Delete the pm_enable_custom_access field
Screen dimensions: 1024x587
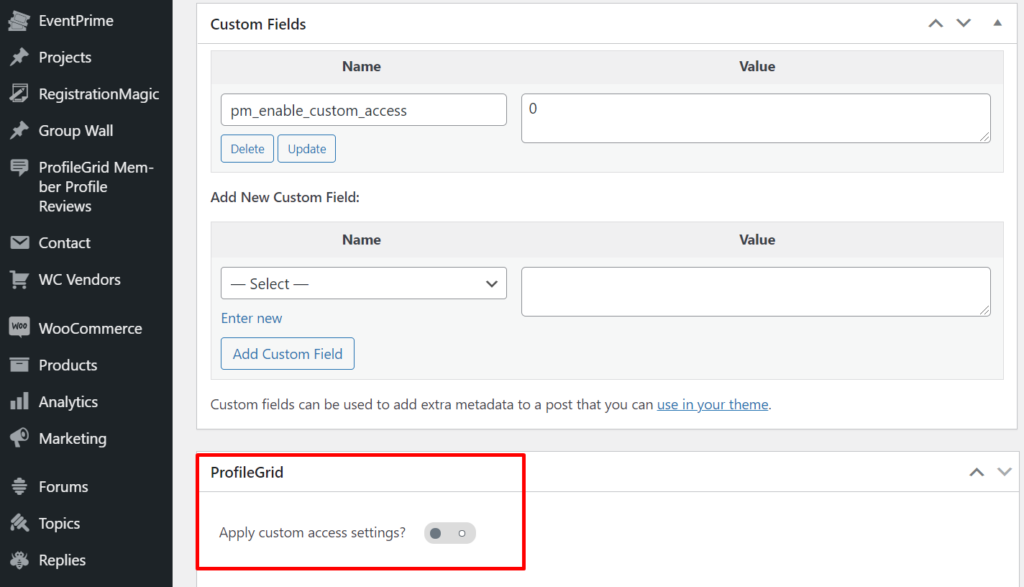pyautogui.click(x=247, y=148)
